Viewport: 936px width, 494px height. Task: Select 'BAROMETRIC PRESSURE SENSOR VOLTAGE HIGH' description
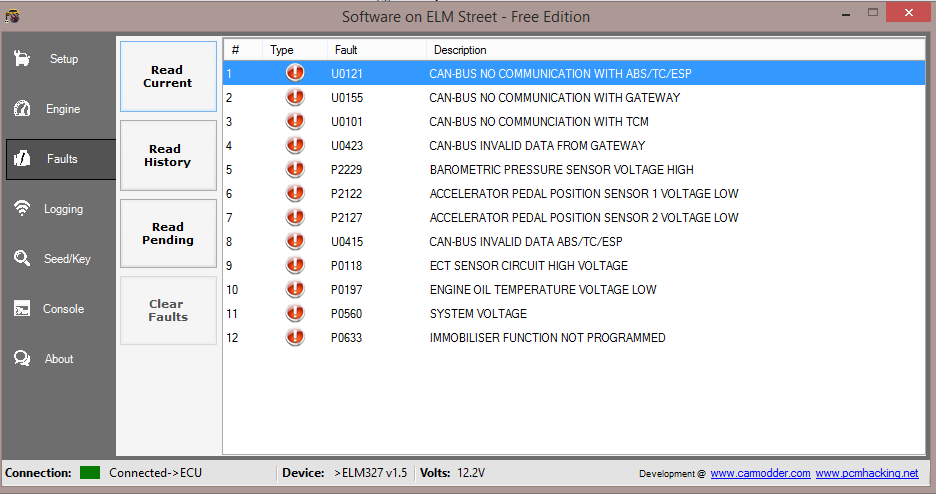point(562,170)
